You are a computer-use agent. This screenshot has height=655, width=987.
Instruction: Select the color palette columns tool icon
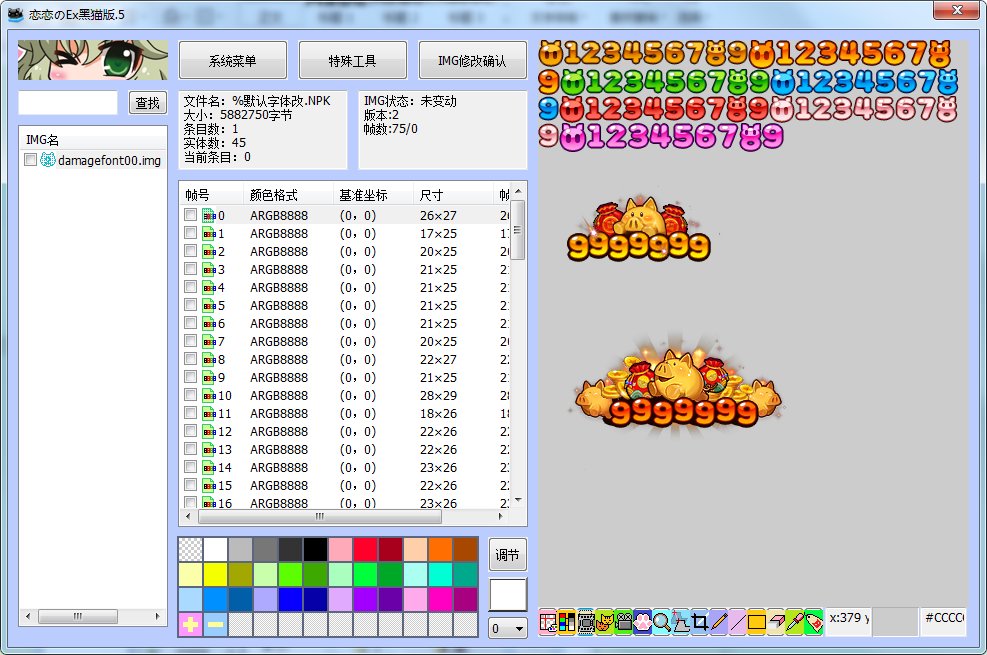567,622
